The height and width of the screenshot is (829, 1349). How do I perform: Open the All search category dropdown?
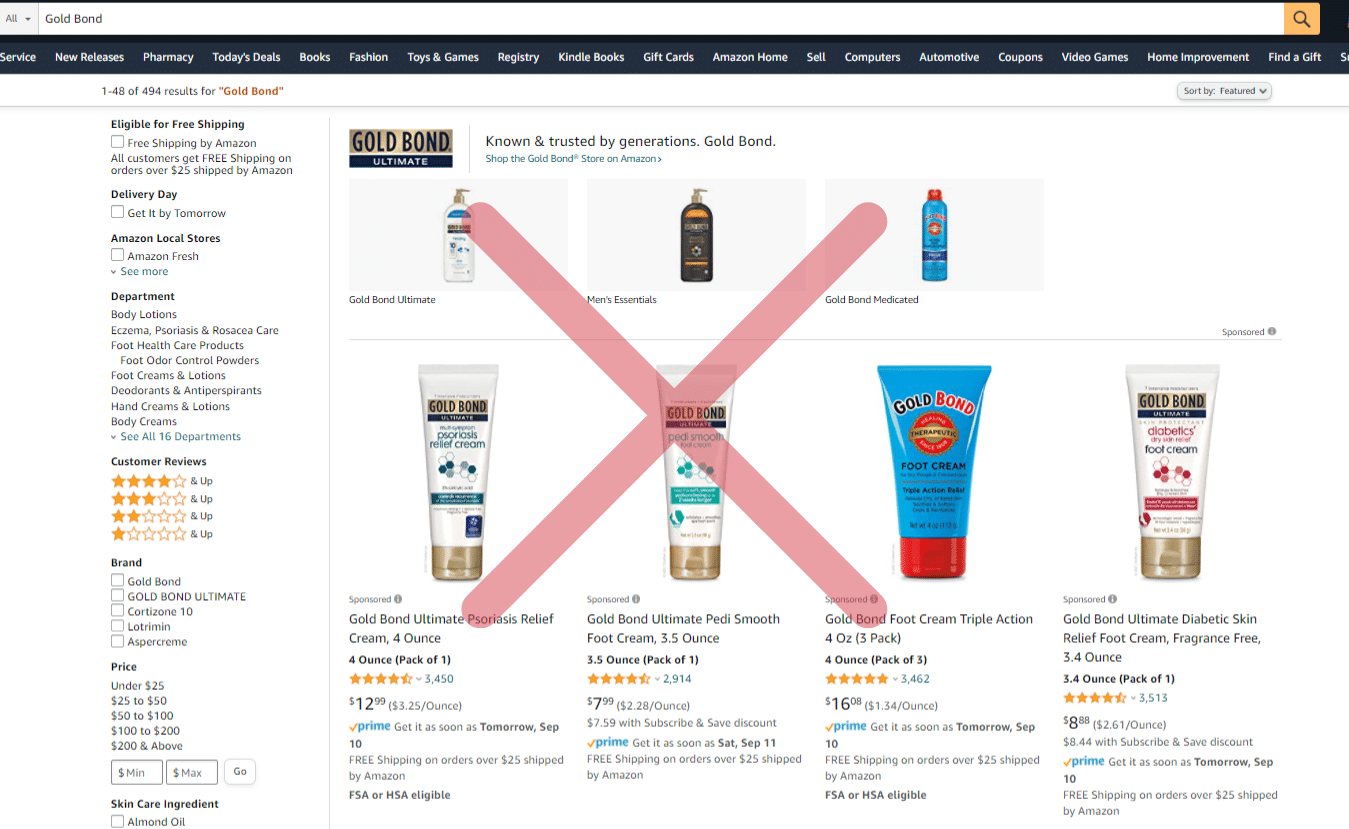pos(18,19)
